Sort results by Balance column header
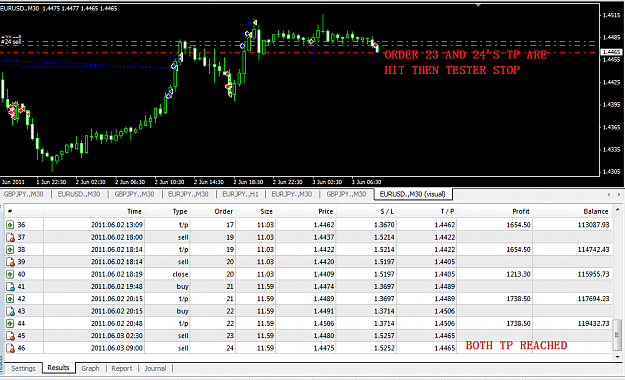625x380 pixels. pos(596,211)
